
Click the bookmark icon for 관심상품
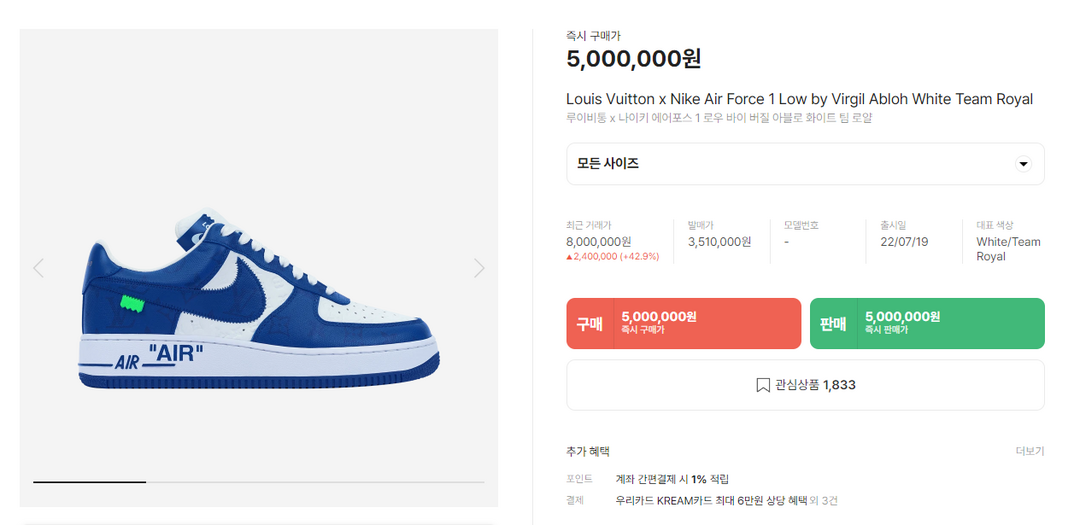763,385
